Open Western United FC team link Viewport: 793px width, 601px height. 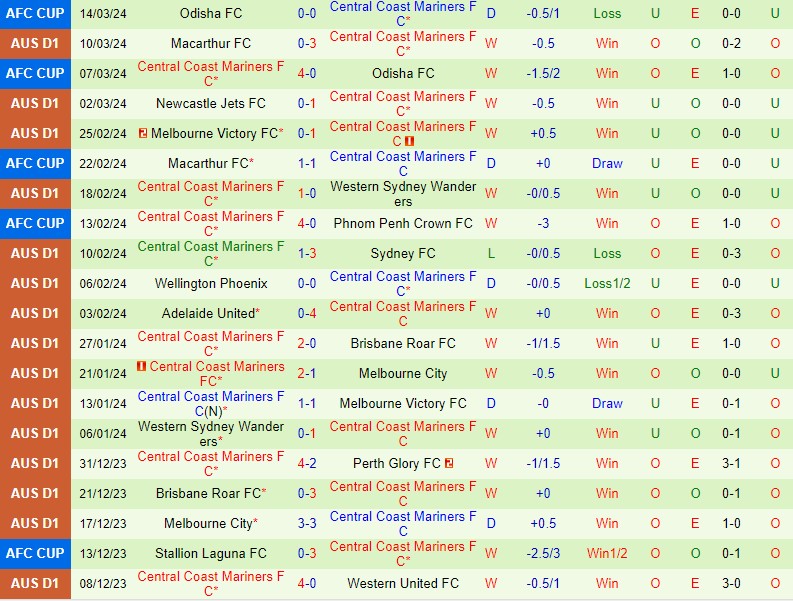pos(403,583)
